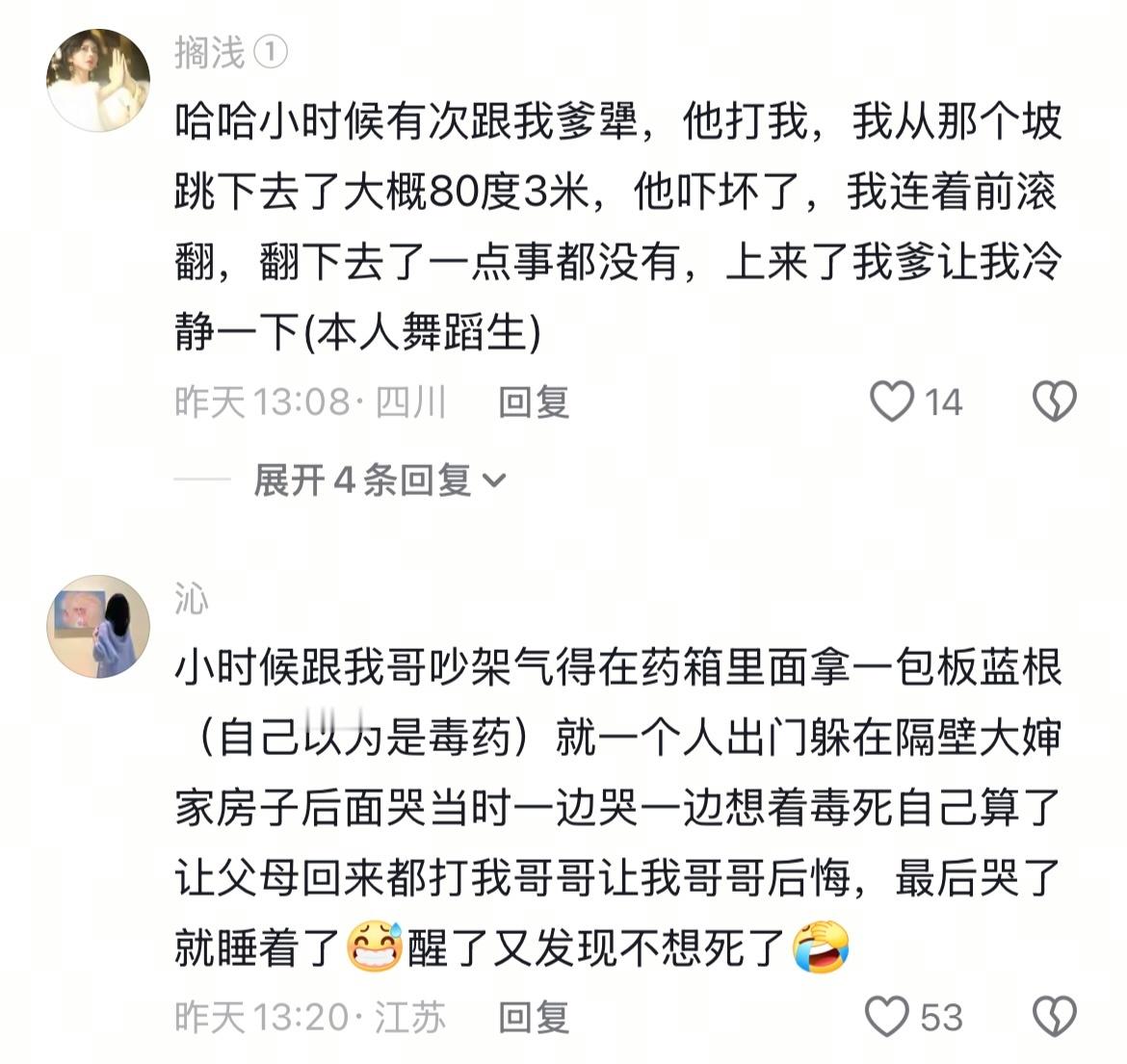1127x1064 pixels.
Task: Click timestamp 昨天 13:20 · 江苏
Action: coord(310,1017)
